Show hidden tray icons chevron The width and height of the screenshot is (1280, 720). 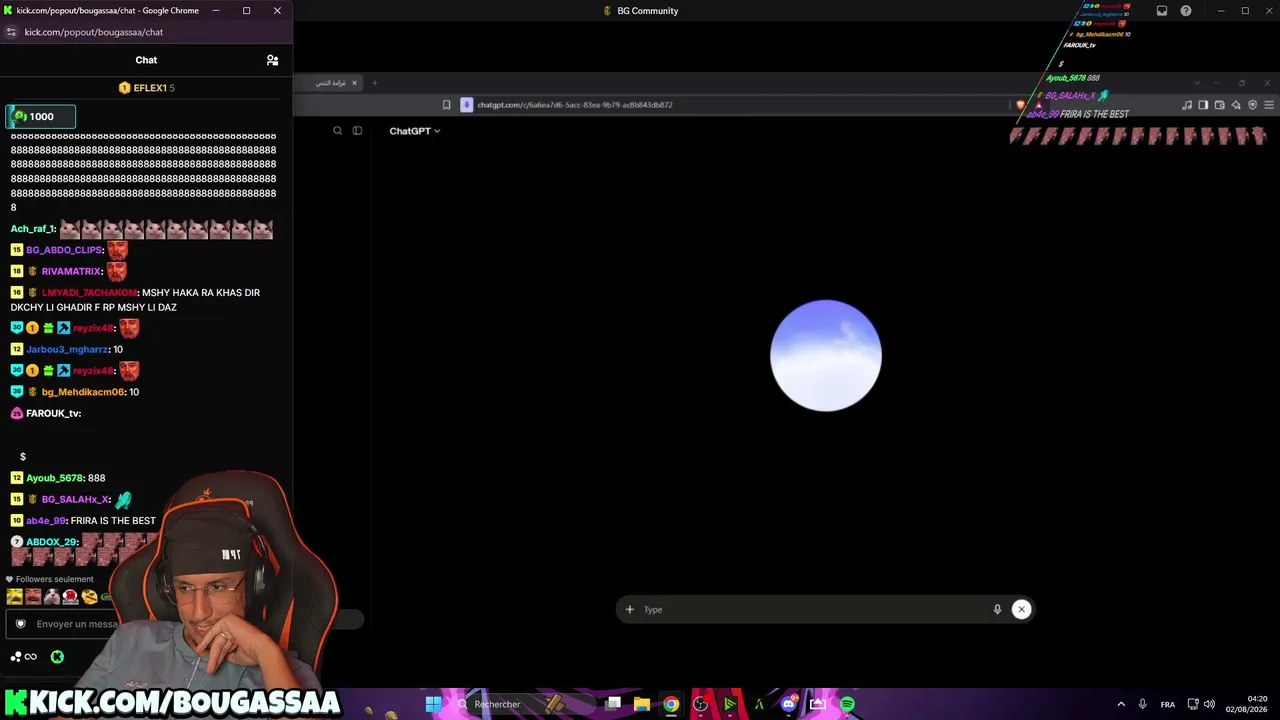1121,704
